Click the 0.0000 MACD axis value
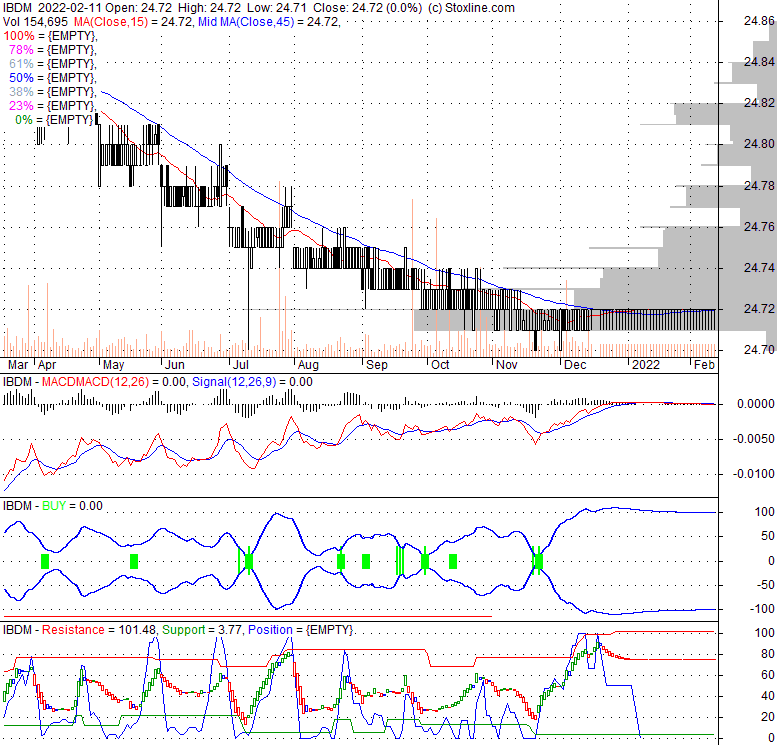778x746 pixels. click(x=756, y=404)
